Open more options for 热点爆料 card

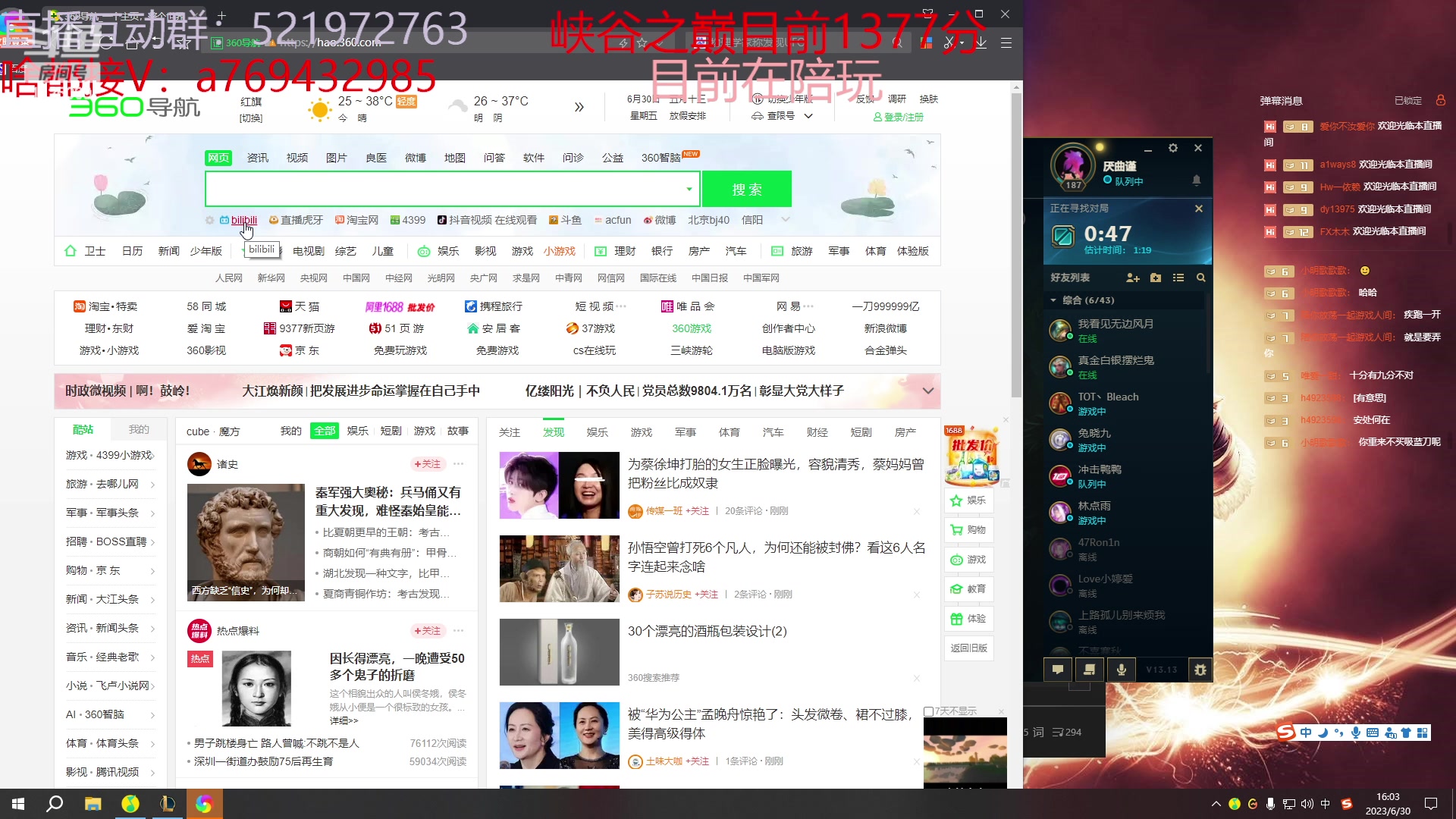[x=459, y=631]
